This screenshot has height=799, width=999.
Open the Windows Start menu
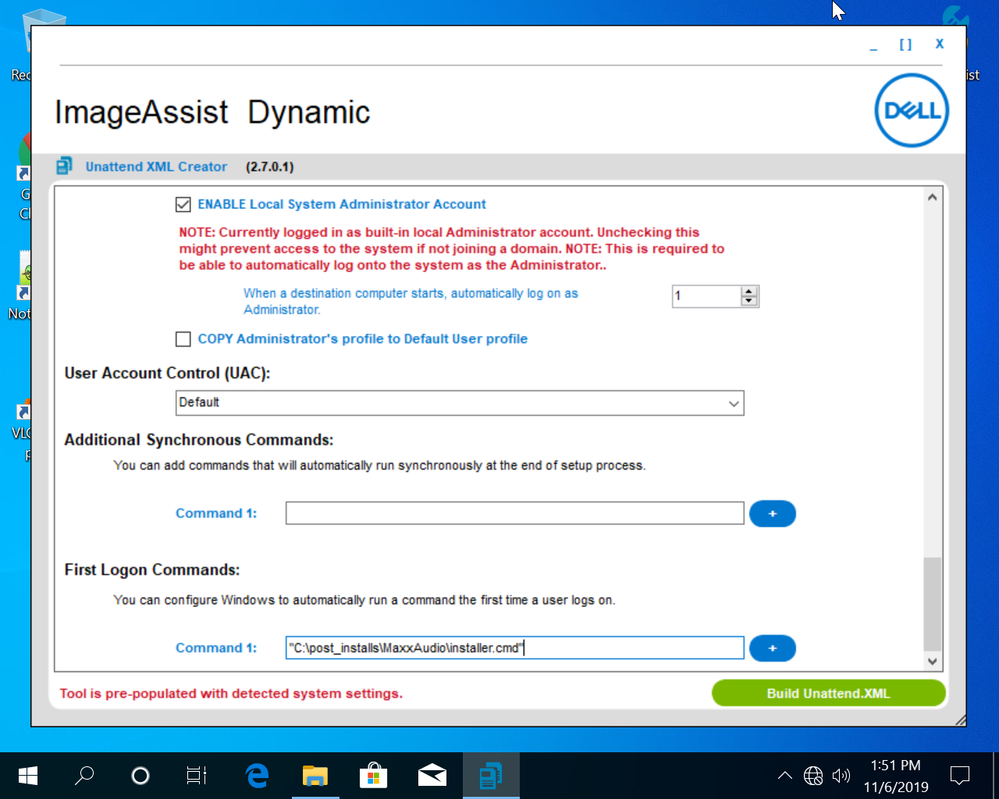(28, 775)
